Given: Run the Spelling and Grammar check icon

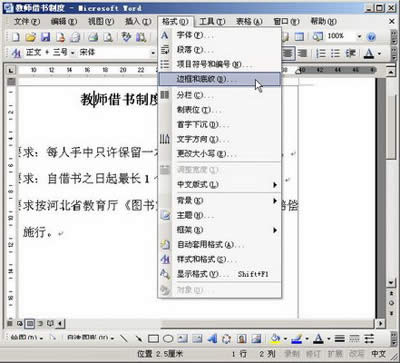Looking at the screenshot, I should 126,37.
